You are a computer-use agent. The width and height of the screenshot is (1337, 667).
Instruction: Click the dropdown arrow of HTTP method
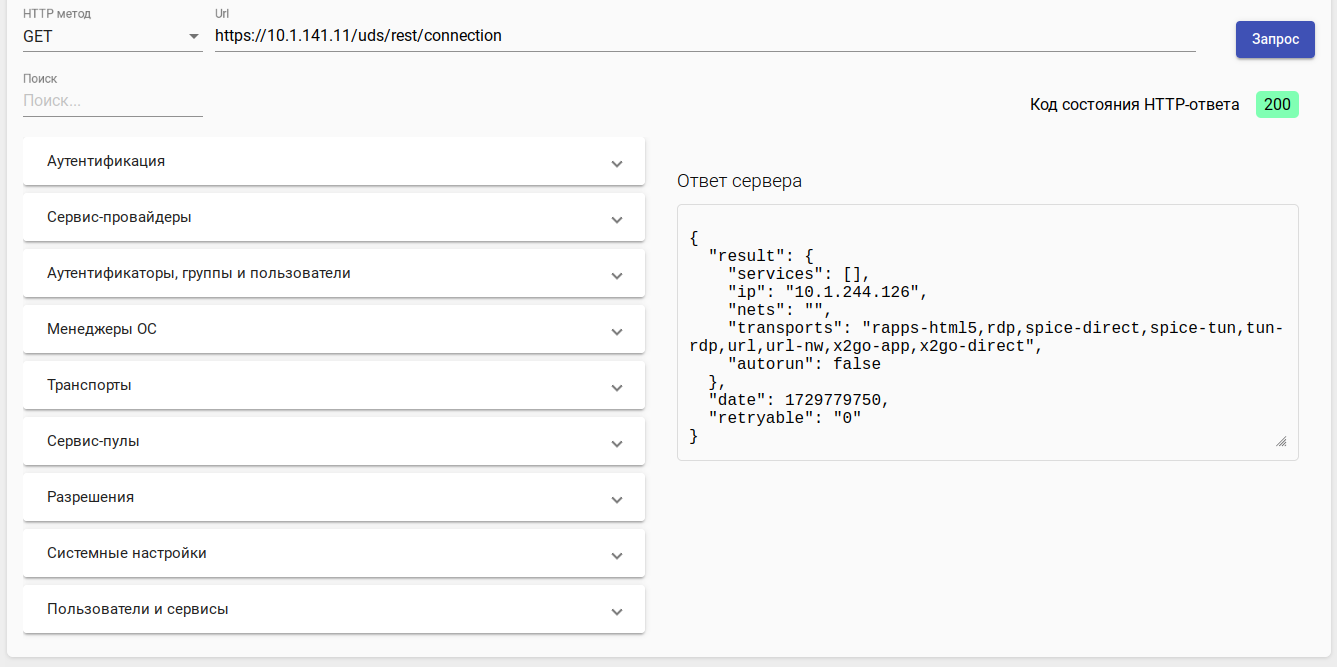pos(194,37)
